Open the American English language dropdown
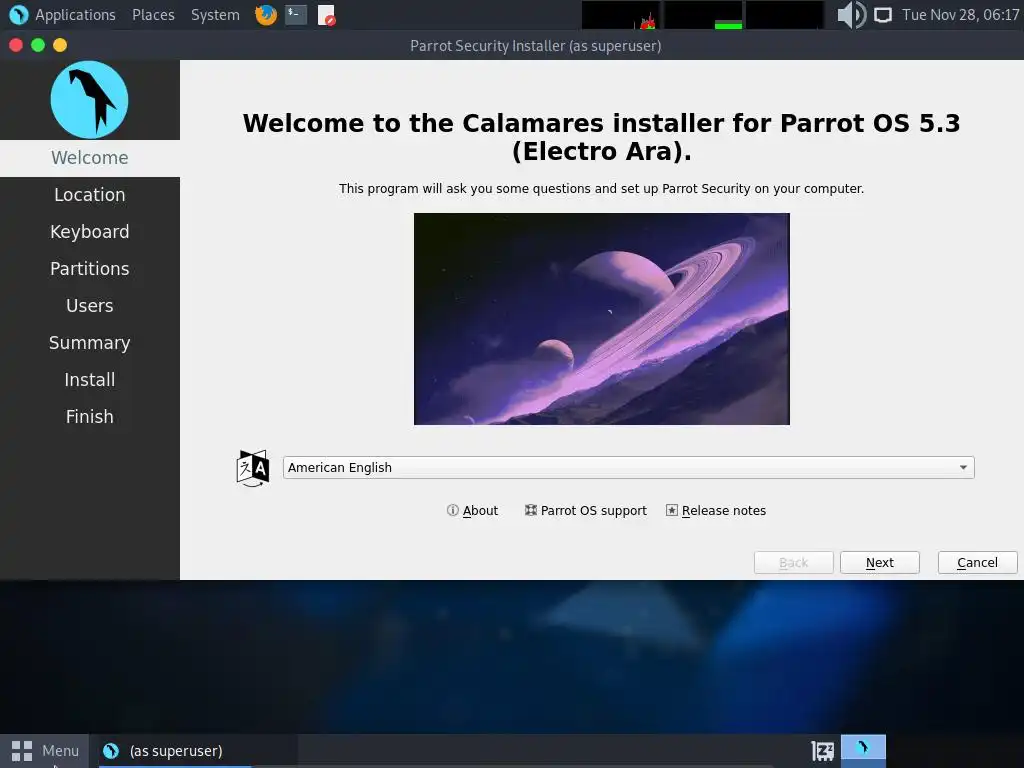Viewport: 1024px width, 768px height. (628, 468)
